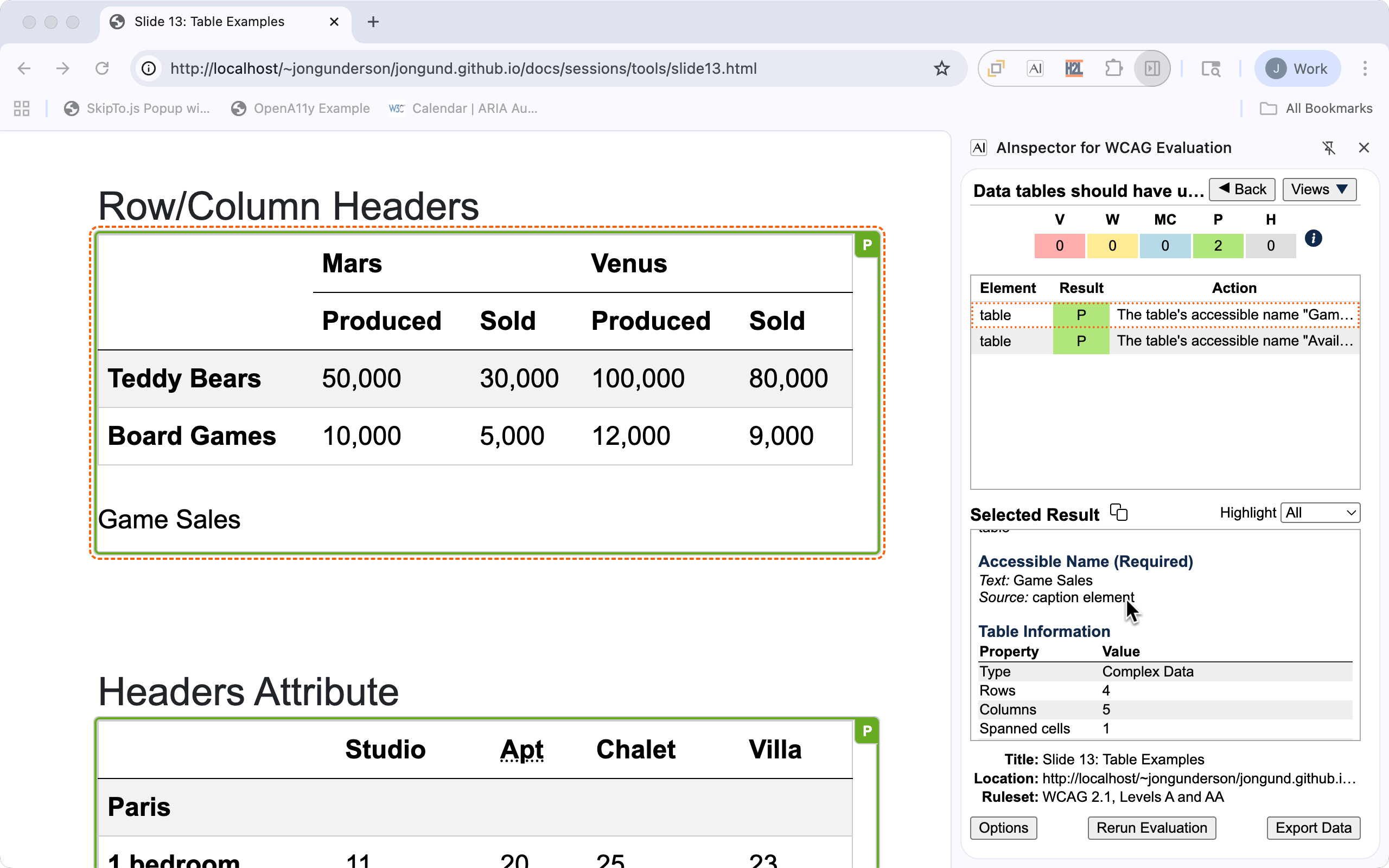Click the Export Data button

(x=1313, y=828)
